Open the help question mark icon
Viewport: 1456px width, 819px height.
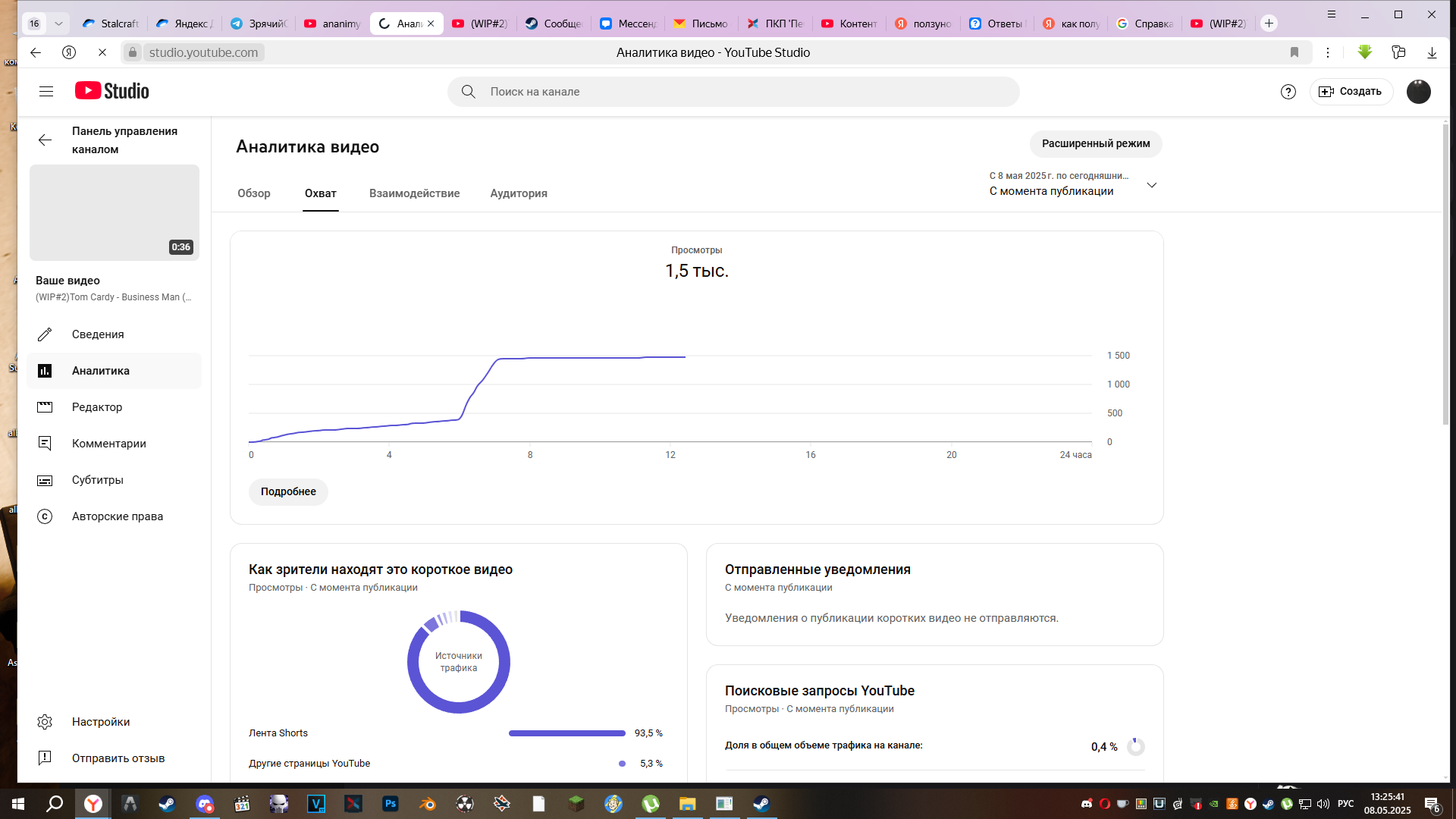tap(1288, 92)
